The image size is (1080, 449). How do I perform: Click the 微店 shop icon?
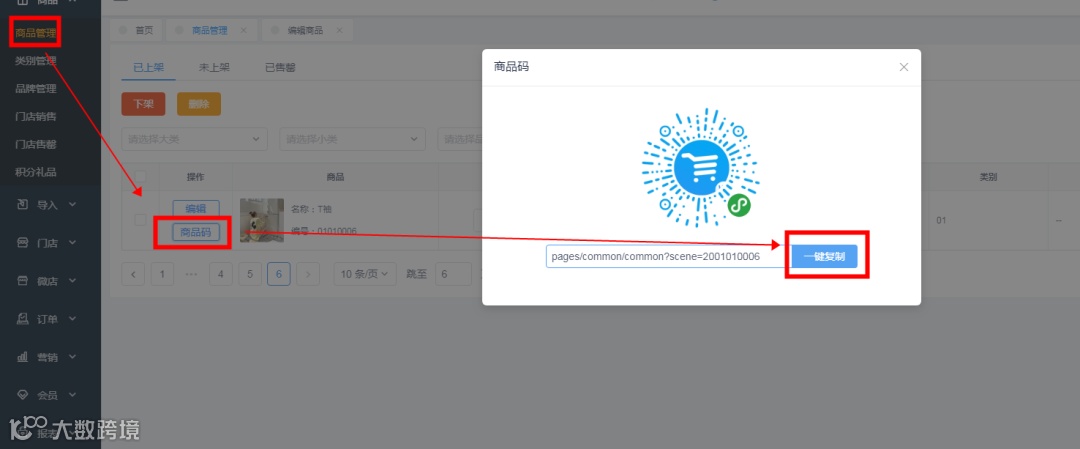(x=22, y=280)
